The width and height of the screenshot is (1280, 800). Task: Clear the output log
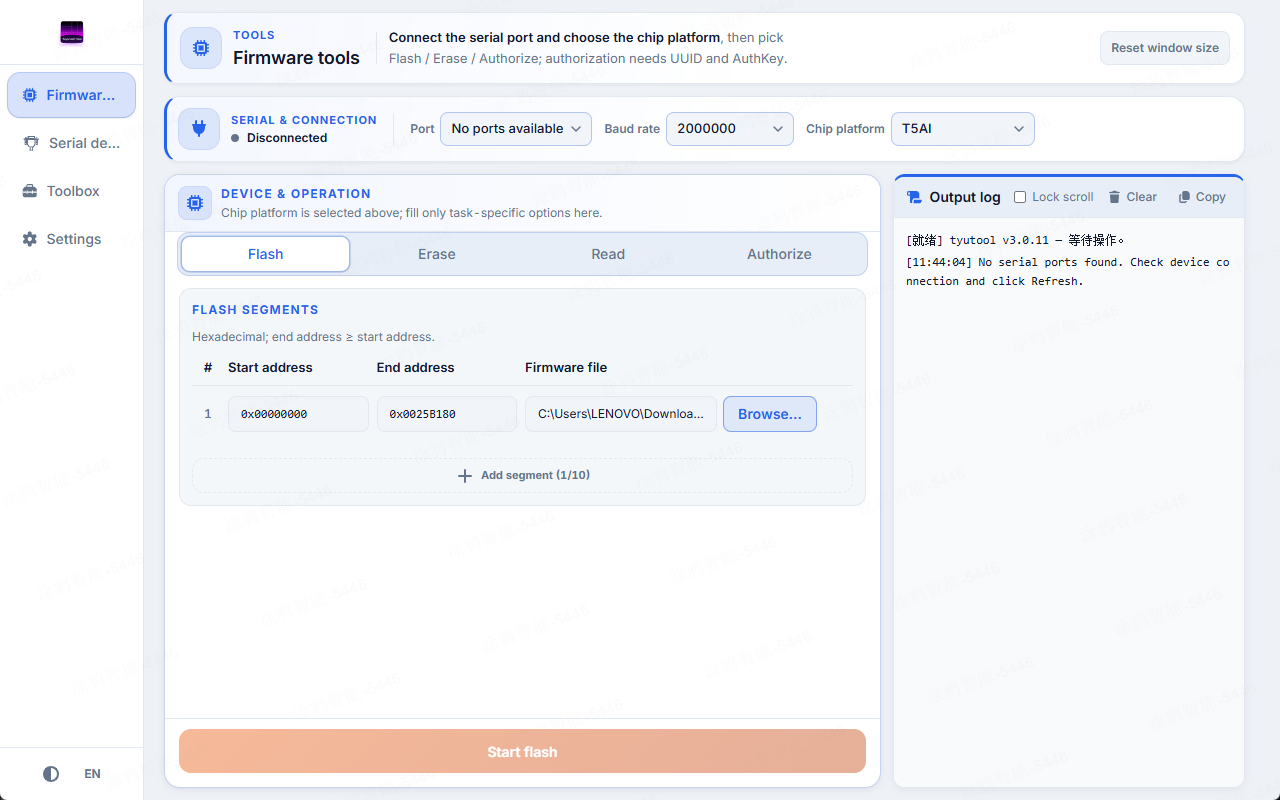tap(1132, 197)
